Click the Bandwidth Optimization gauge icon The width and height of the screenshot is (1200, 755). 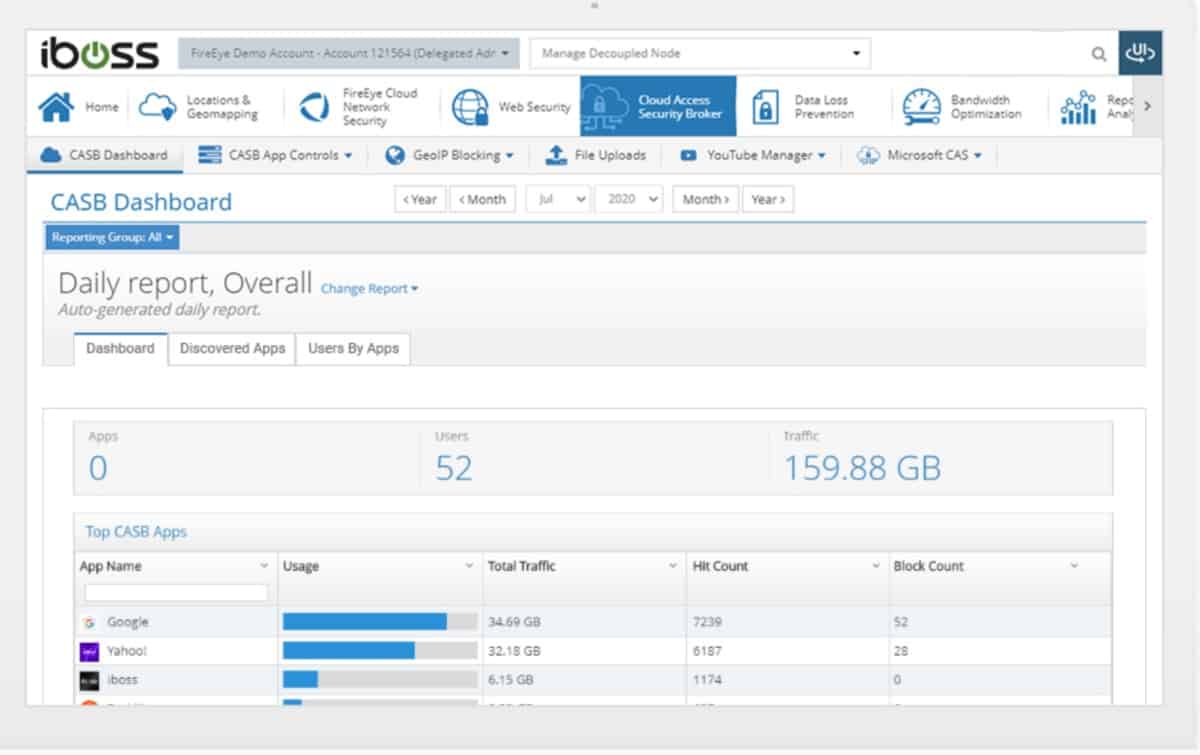tap(921, 107)
